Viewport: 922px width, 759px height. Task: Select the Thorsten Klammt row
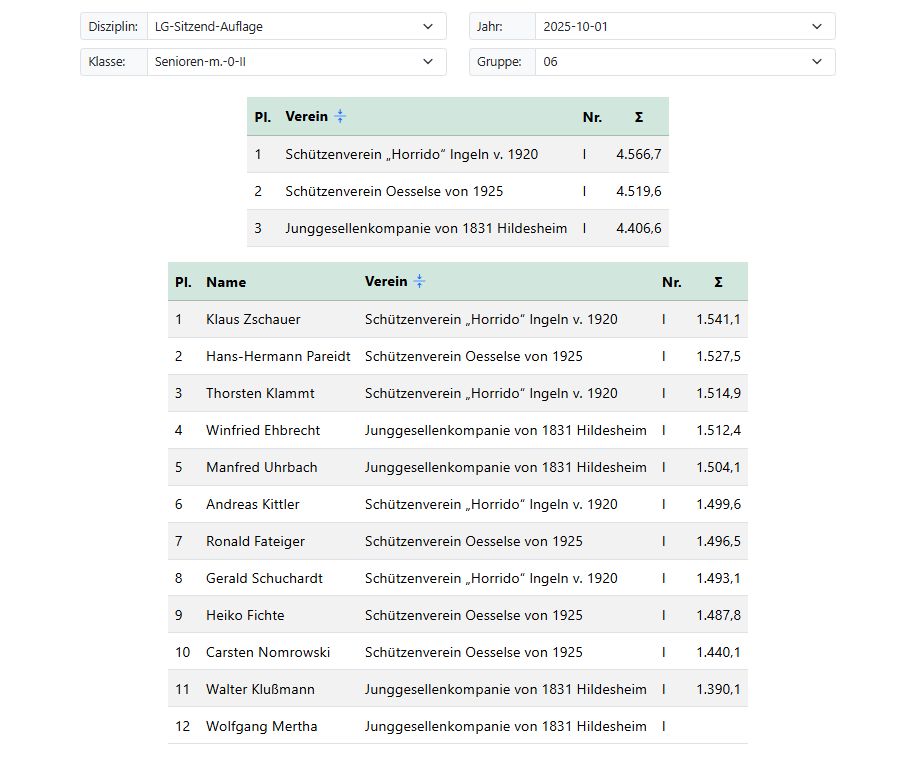tap(260, 394)
